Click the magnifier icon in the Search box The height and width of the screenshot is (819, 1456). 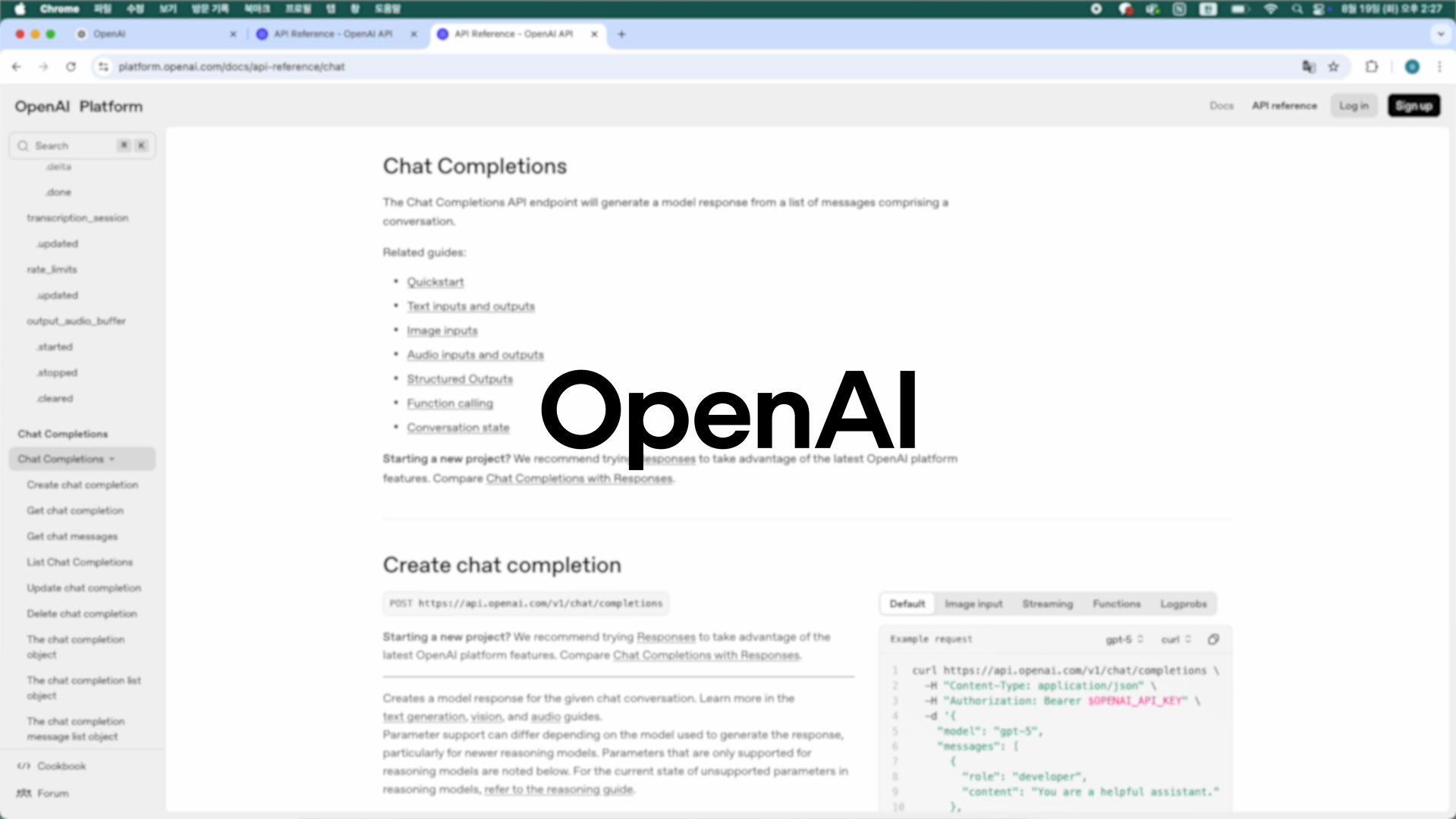(24, 145)
